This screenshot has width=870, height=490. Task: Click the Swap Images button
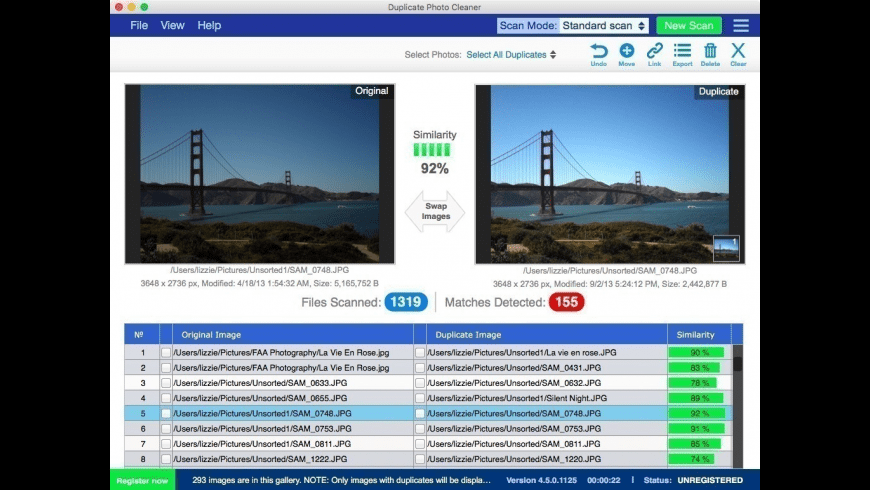click(x=435, y=211)
